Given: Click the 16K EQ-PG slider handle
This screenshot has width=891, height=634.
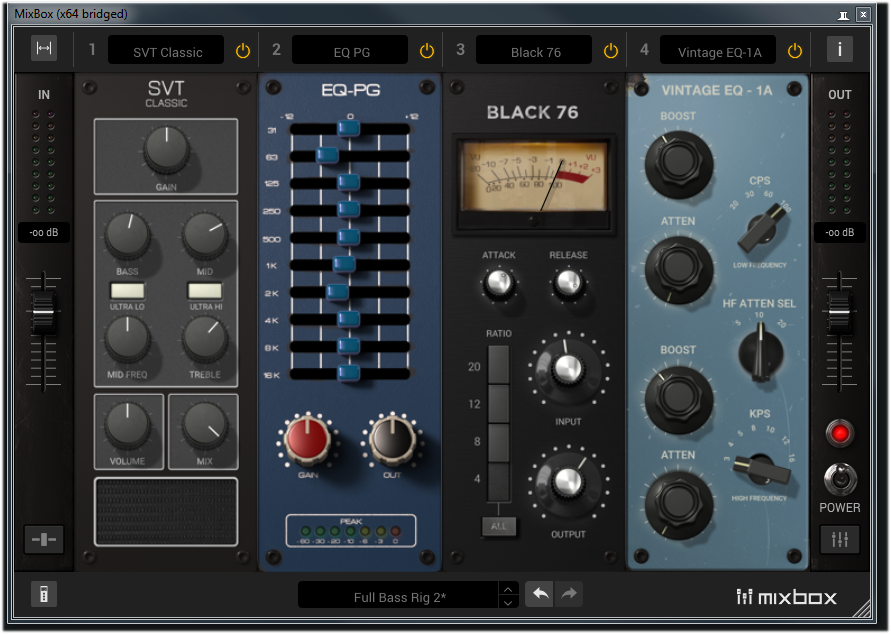Looking at the screenshot, I should tap(348, 373).
